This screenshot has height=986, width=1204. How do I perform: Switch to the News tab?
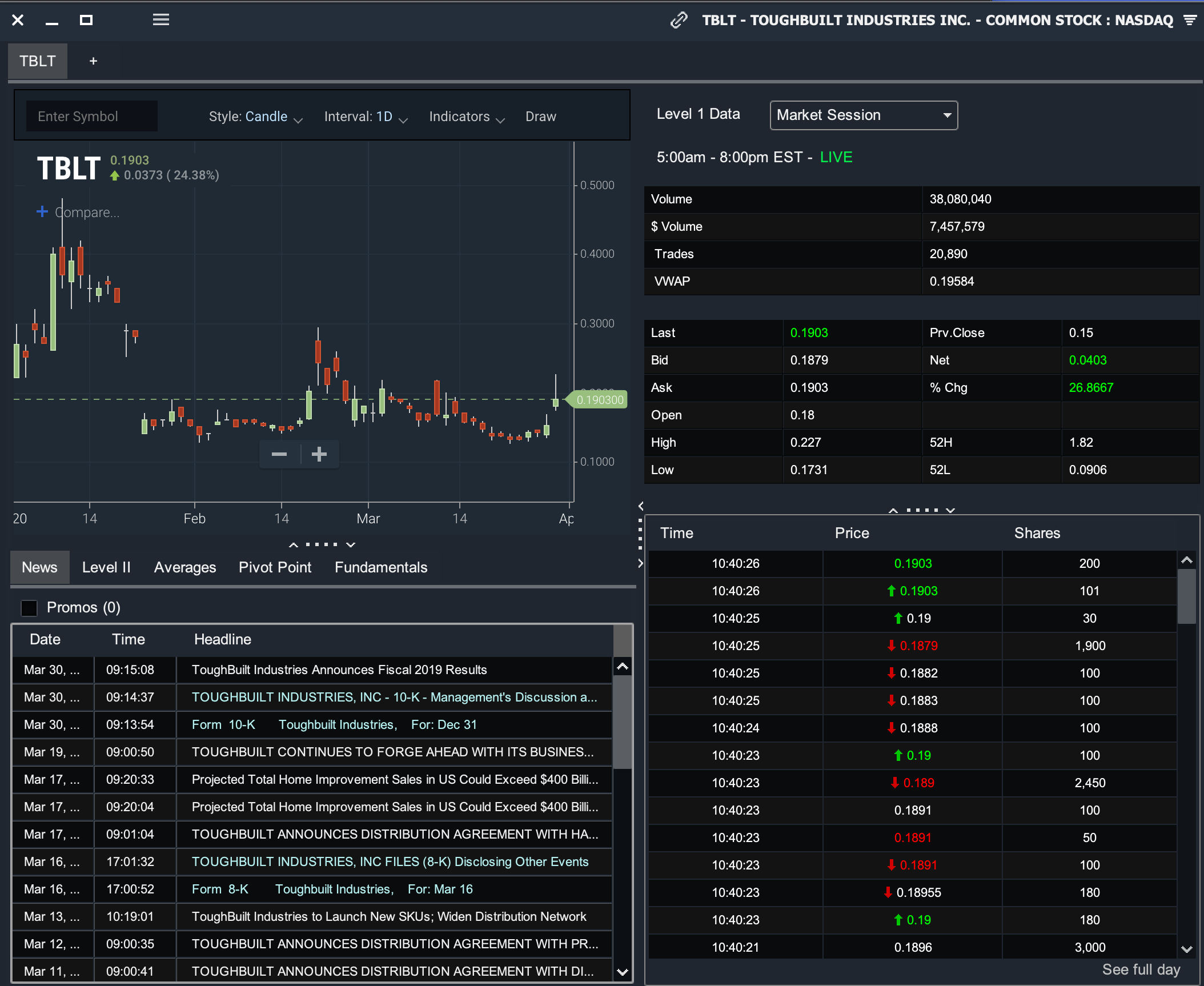click(39, 567)
